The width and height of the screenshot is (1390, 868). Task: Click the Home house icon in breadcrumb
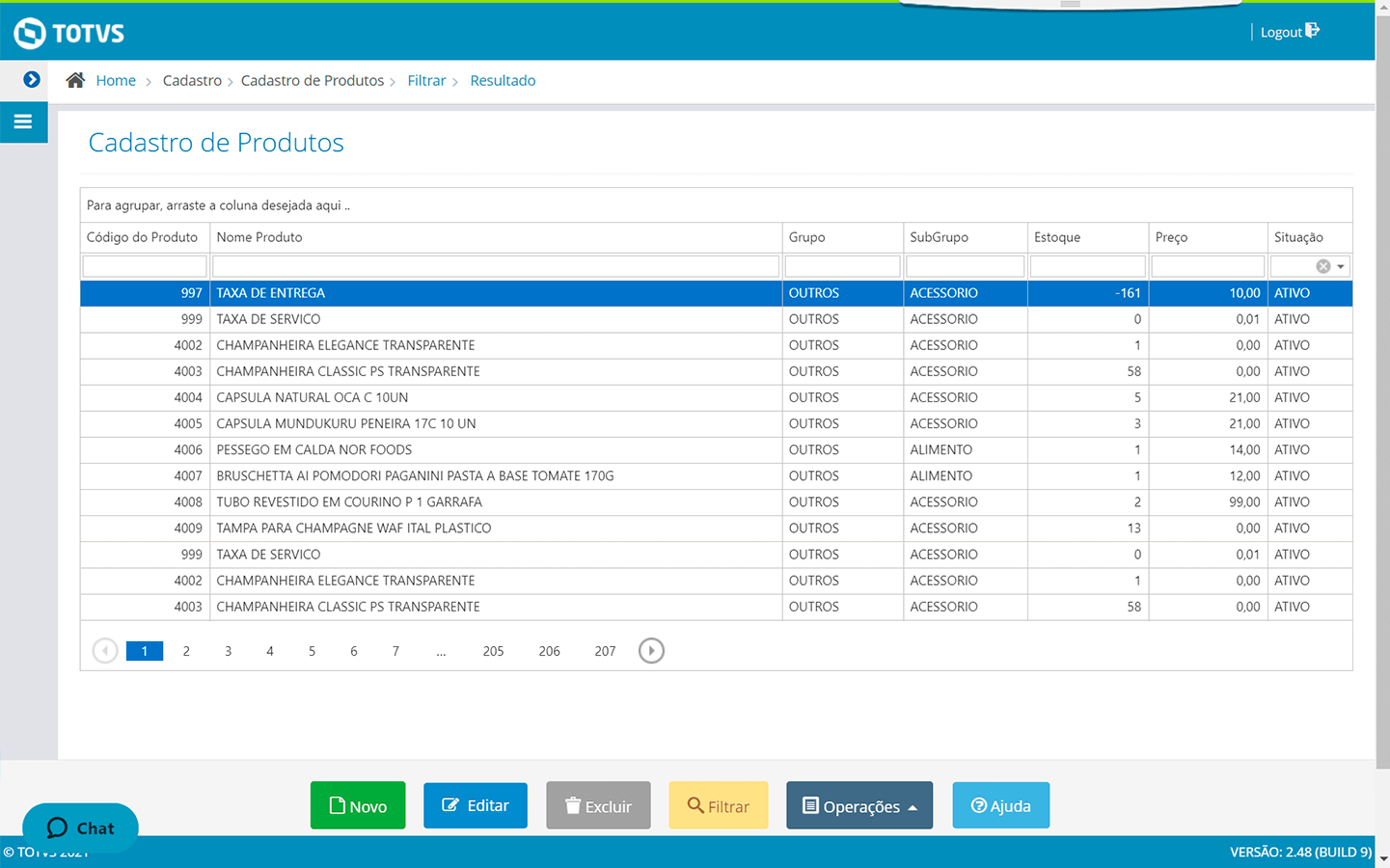point(75,80)
